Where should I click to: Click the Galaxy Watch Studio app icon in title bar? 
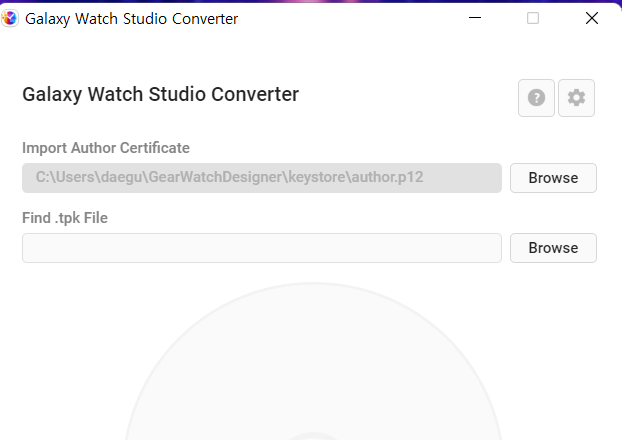[x=10, y=18]
